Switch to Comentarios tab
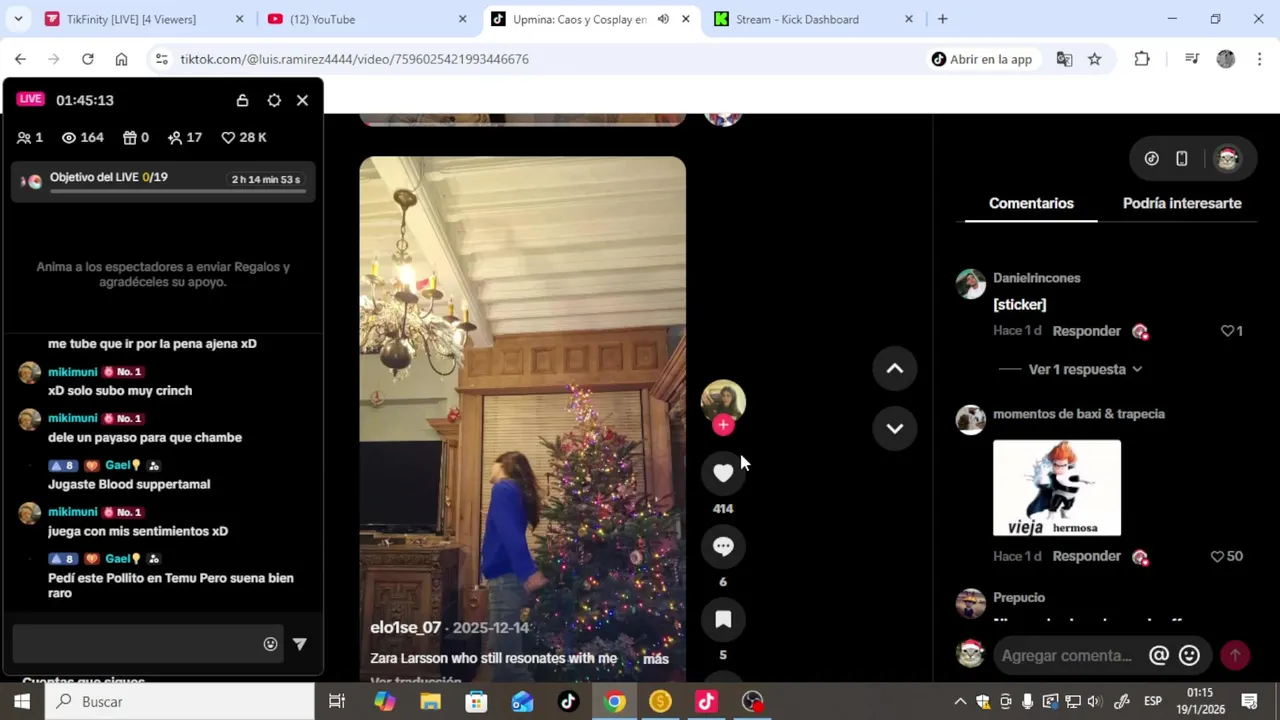1280x720 pixels. point(1031,203)
